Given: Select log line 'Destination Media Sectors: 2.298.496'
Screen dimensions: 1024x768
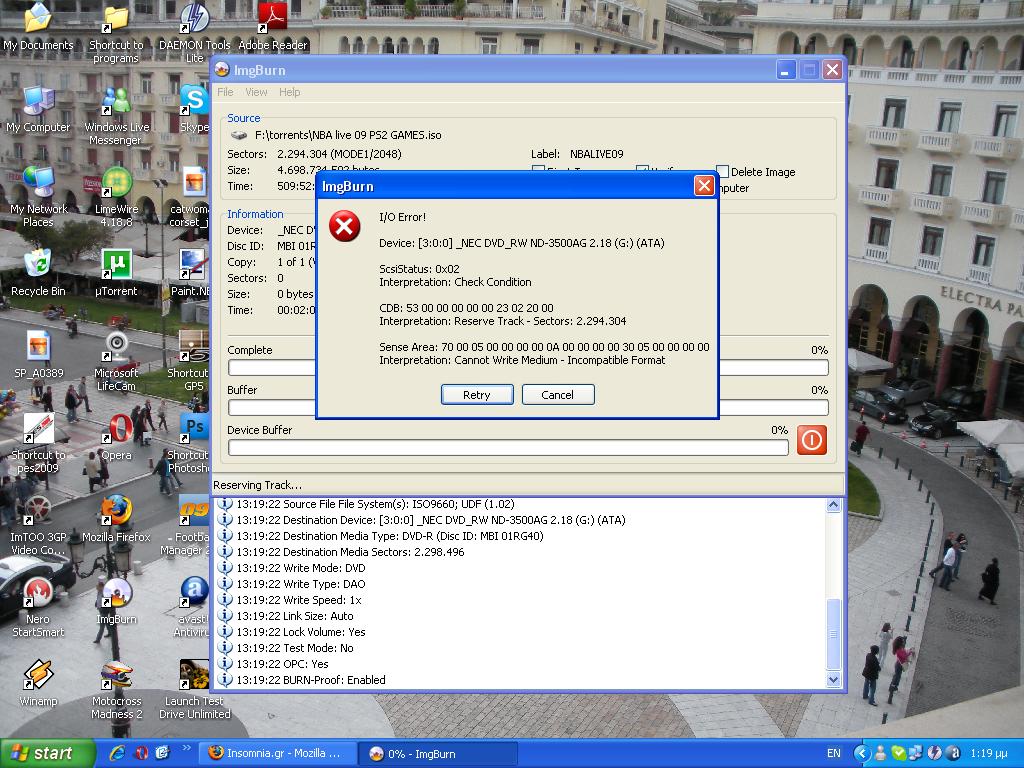Looking at the screenshot, I should (x=350, y=552).
